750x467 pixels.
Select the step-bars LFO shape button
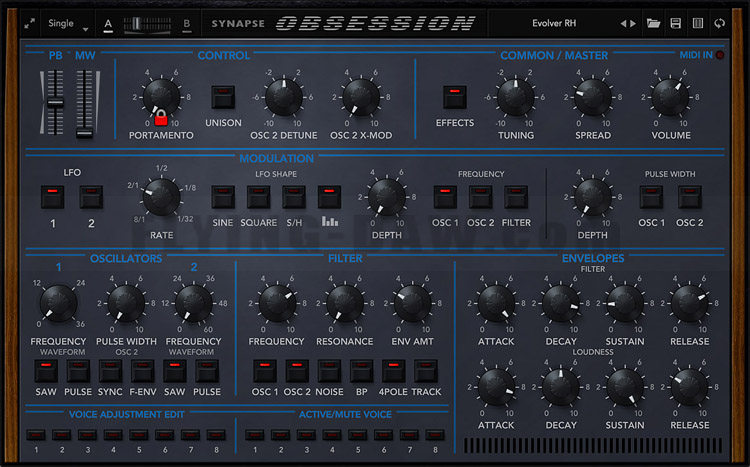coord(330,197)
